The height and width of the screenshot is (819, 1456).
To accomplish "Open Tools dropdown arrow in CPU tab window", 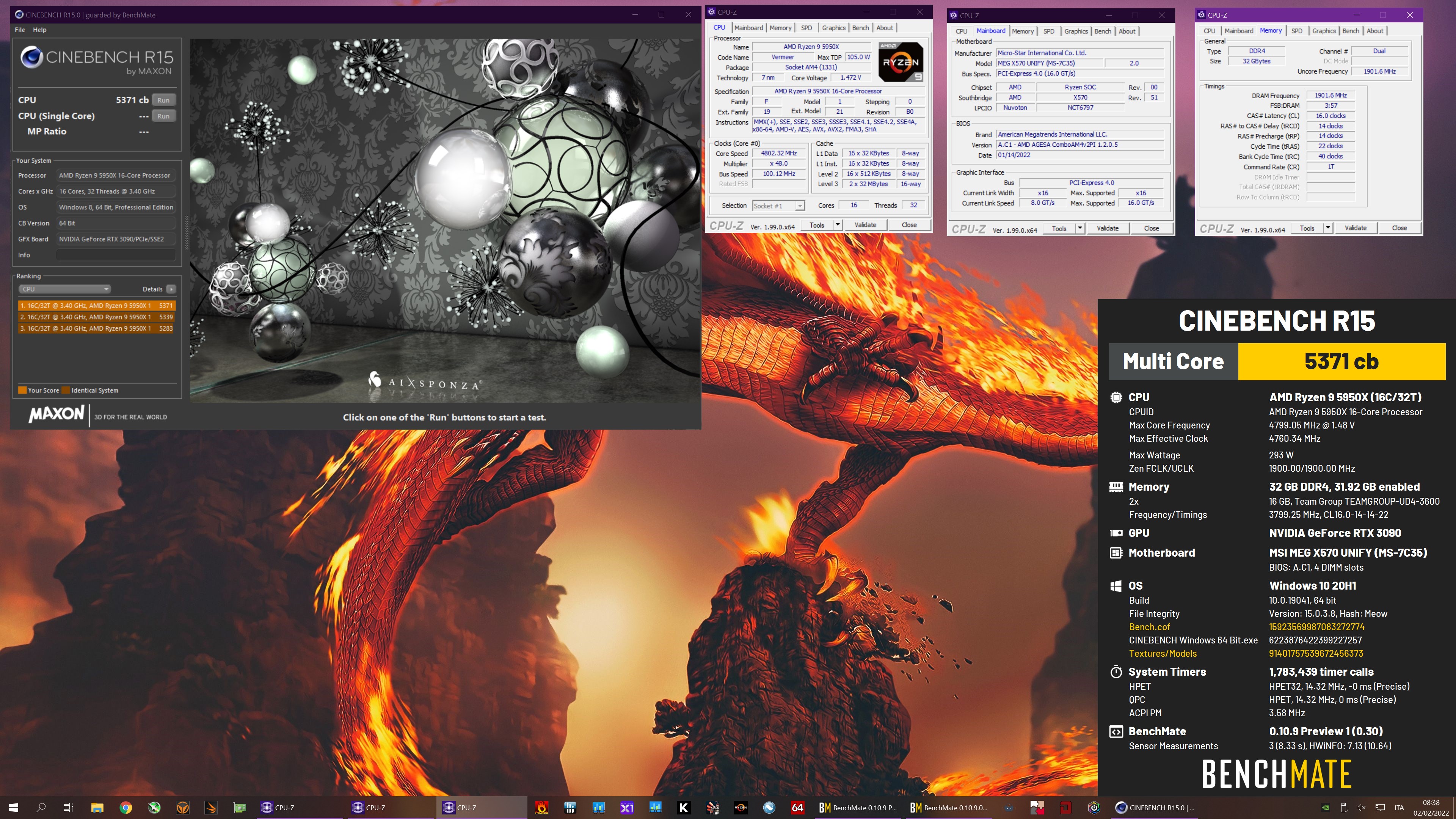I will 837,225.
